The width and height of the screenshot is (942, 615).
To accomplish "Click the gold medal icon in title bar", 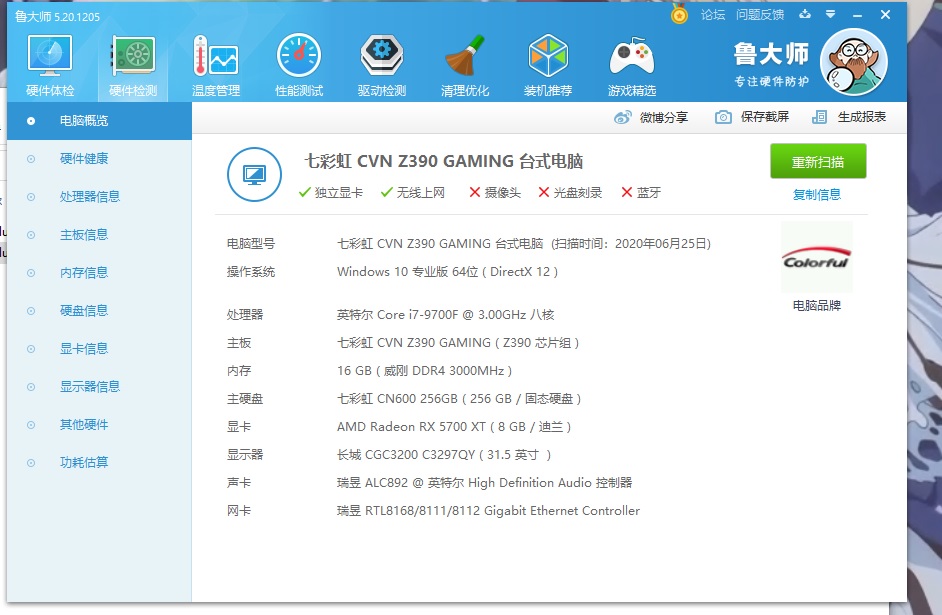I will click(679, 14).
